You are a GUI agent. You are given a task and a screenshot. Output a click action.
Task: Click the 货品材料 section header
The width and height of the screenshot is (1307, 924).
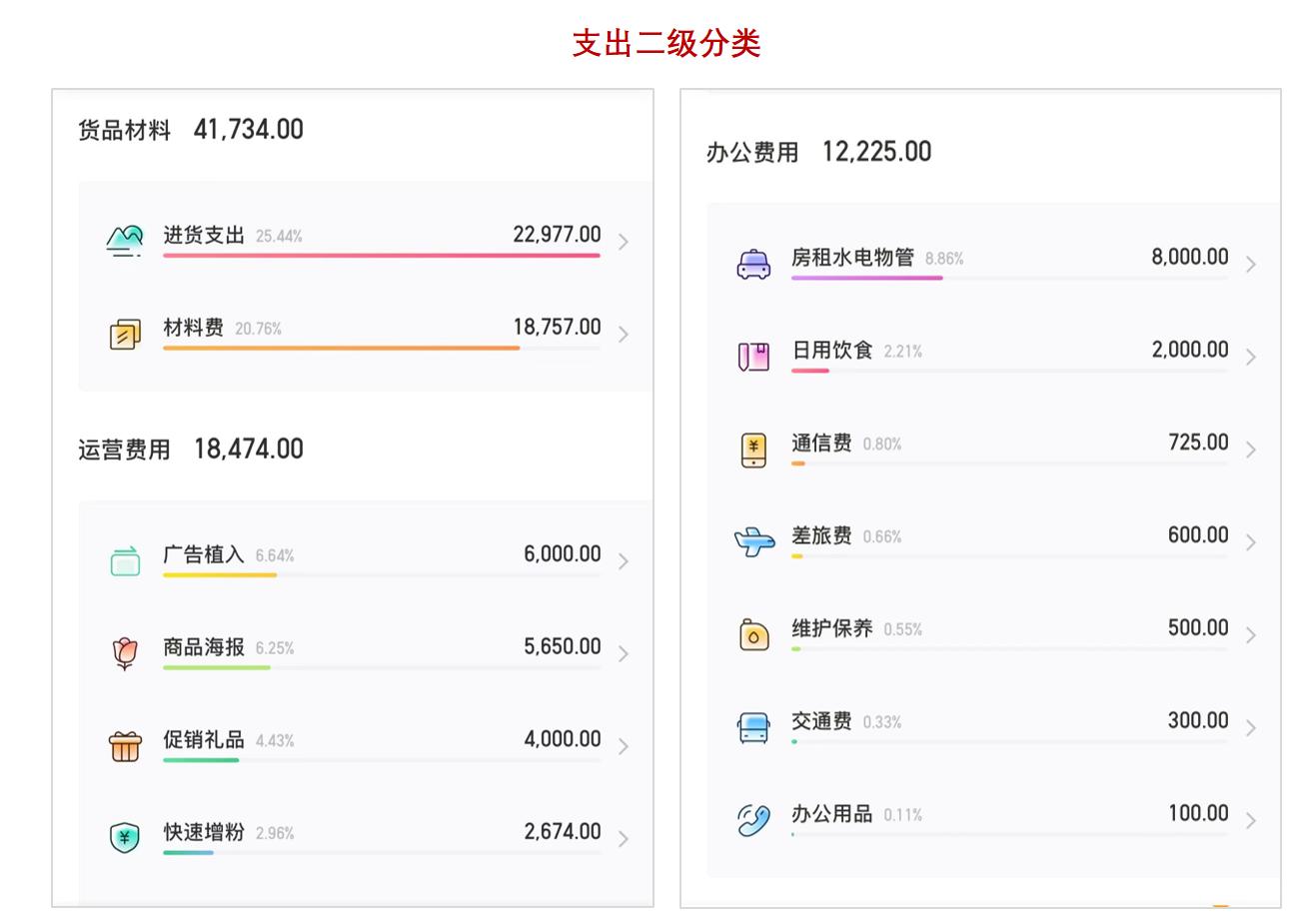122,129
